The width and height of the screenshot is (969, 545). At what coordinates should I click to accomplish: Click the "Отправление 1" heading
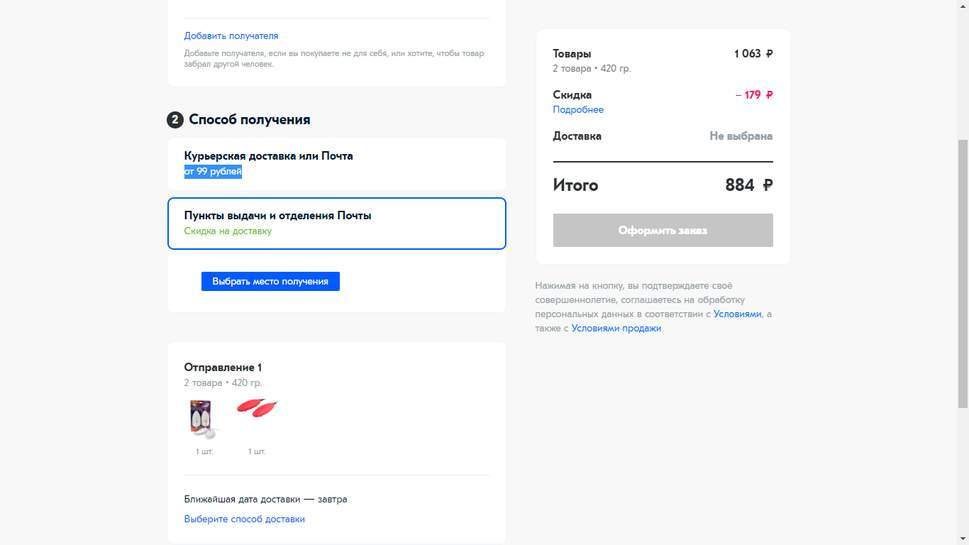click(223, 367)
